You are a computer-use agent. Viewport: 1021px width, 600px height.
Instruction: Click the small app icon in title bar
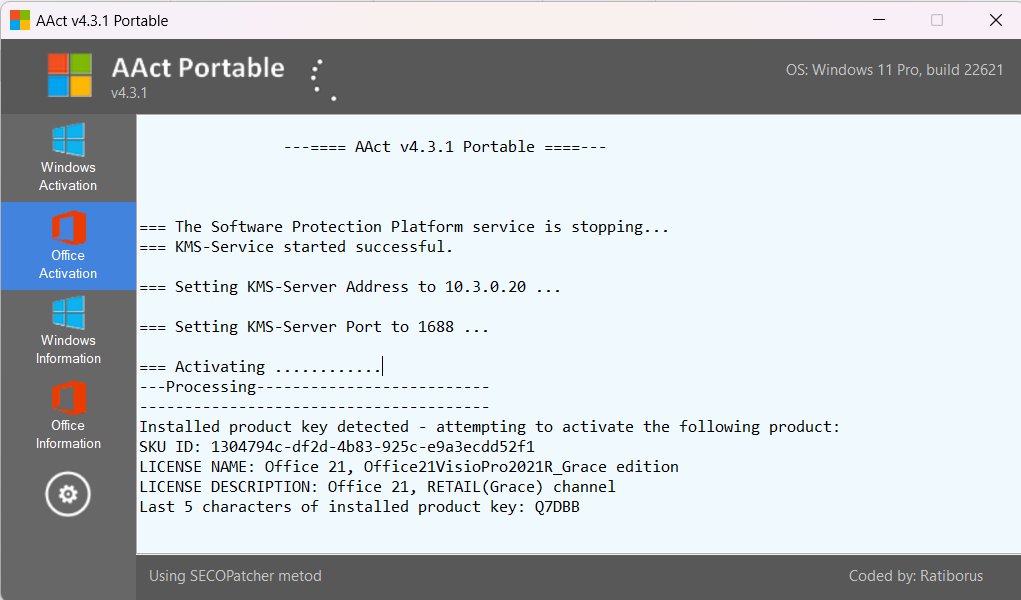click(x=20, y=20)
